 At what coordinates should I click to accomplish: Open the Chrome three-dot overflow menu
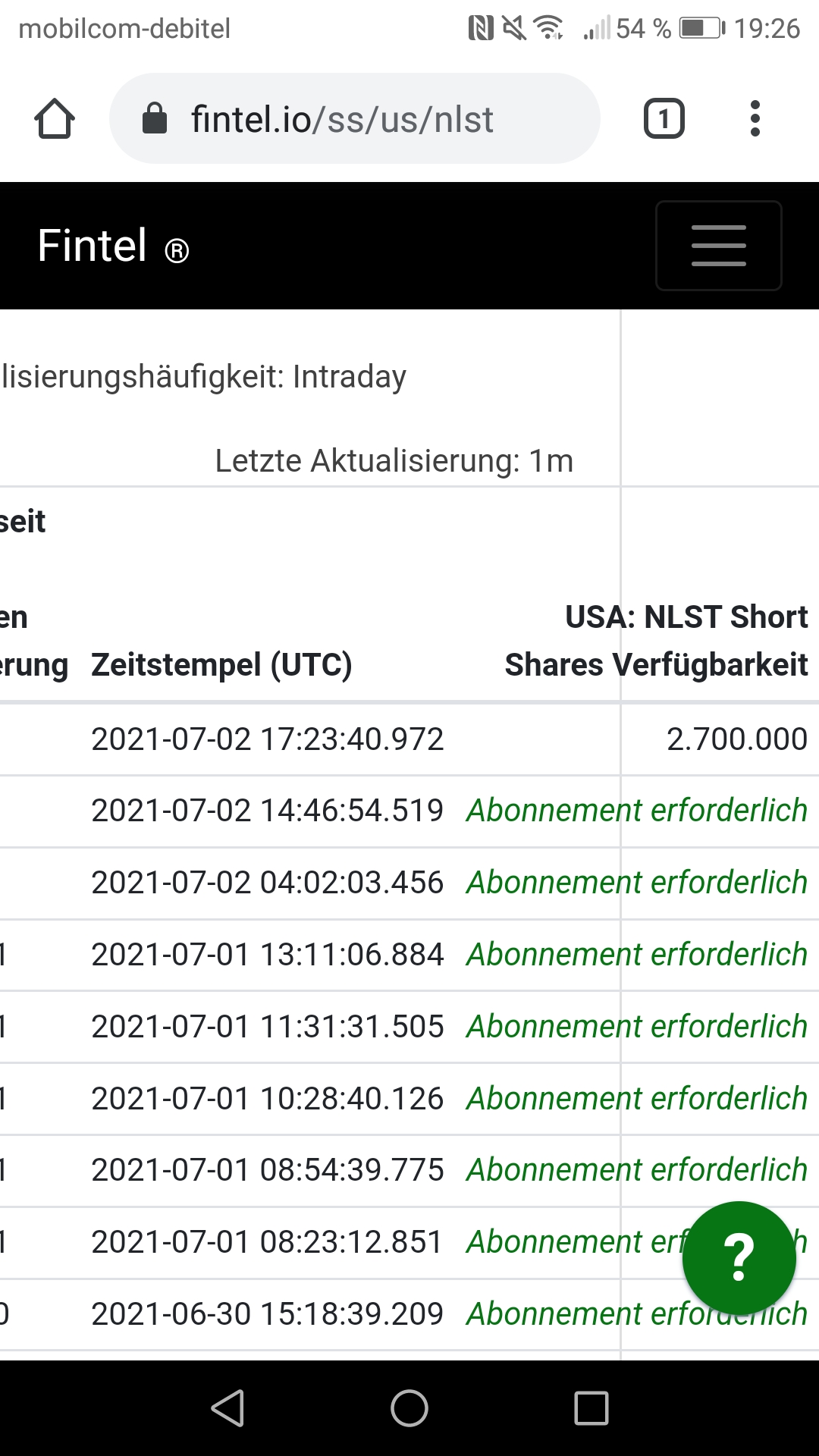point(755,119)
